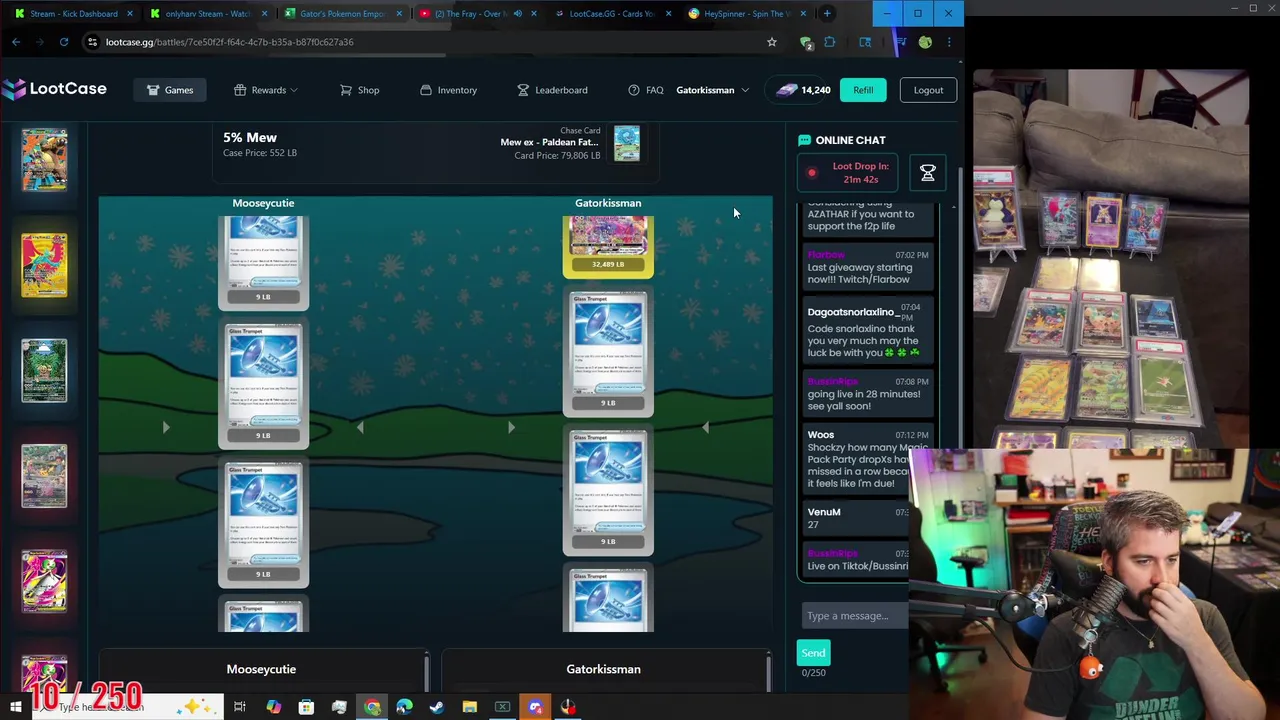Click the Mooseycutie player header above reel
The height and width of the screenshot is (720, 1280).
point(263,203)
